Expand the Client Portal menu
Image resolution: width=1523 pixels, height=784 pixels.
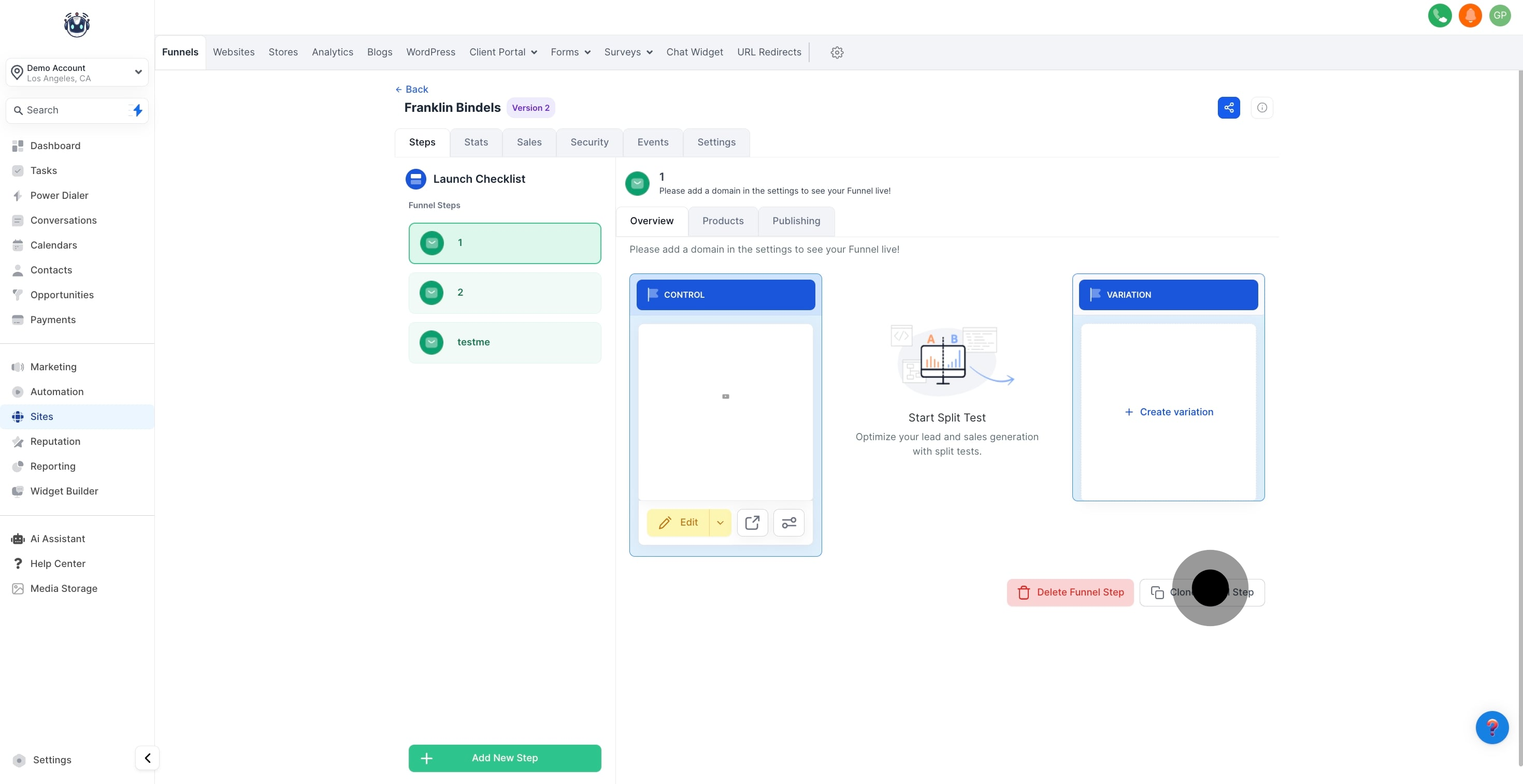point(502,53)
